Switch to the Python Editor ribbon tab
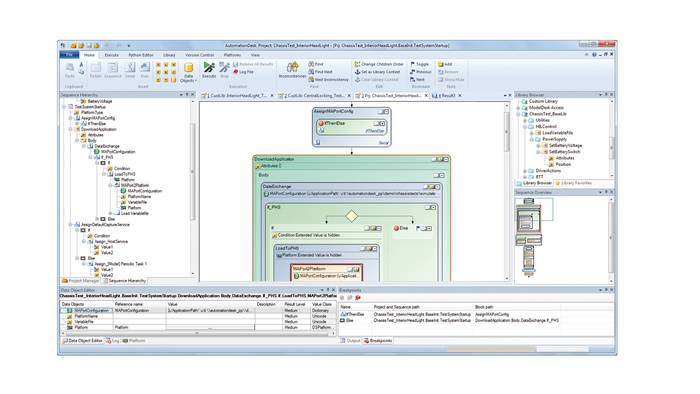700x394 pixels. (x=141, y=55)
